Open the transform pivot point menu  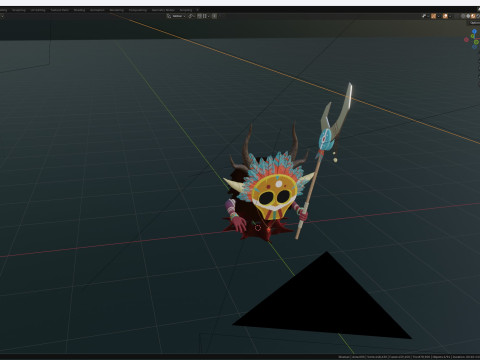coord(192,16)
